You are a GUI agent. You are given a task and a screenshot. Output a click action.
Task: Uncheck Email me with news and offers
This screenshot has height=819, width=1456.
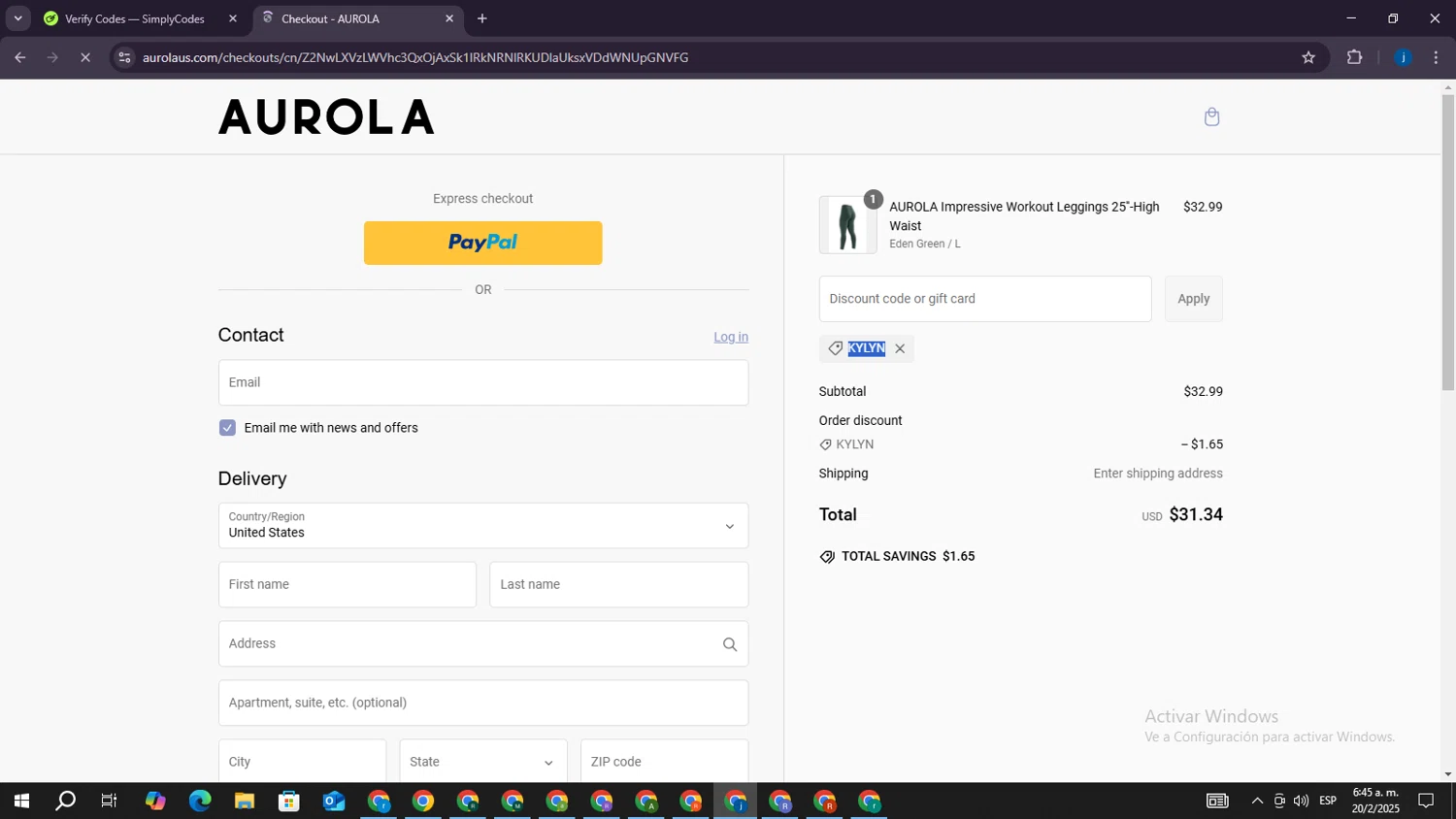pyautogui.click(x=227, y=428)
